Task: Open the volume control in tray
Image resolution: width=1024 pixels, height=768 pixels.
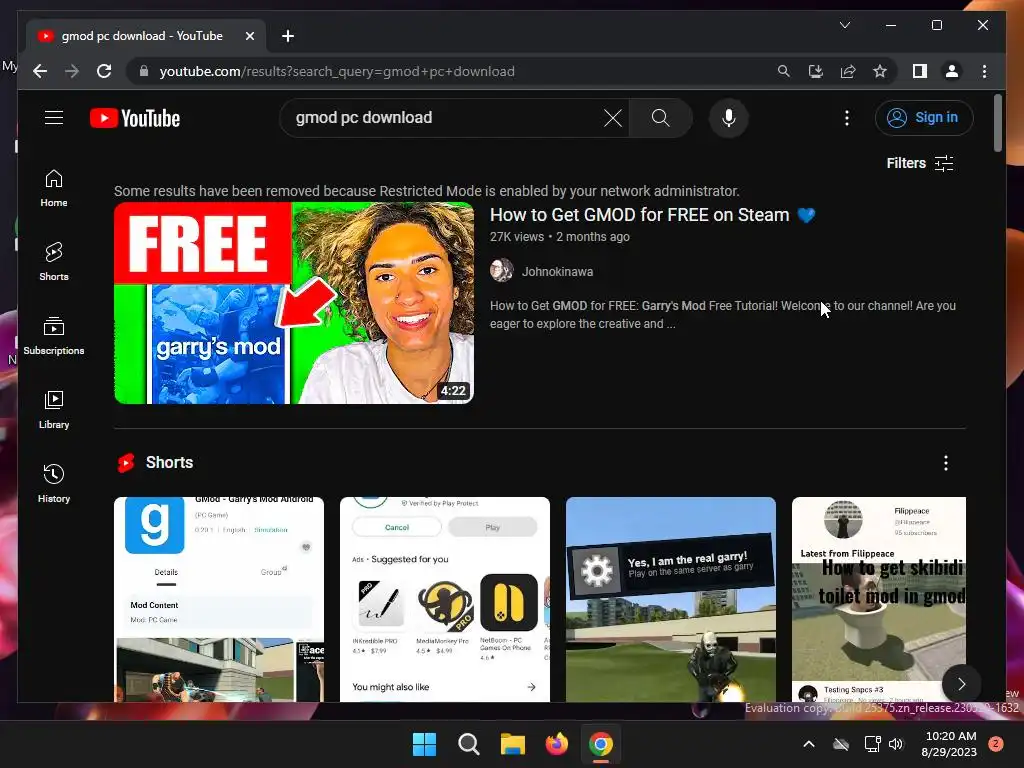Action: point(896,744)
